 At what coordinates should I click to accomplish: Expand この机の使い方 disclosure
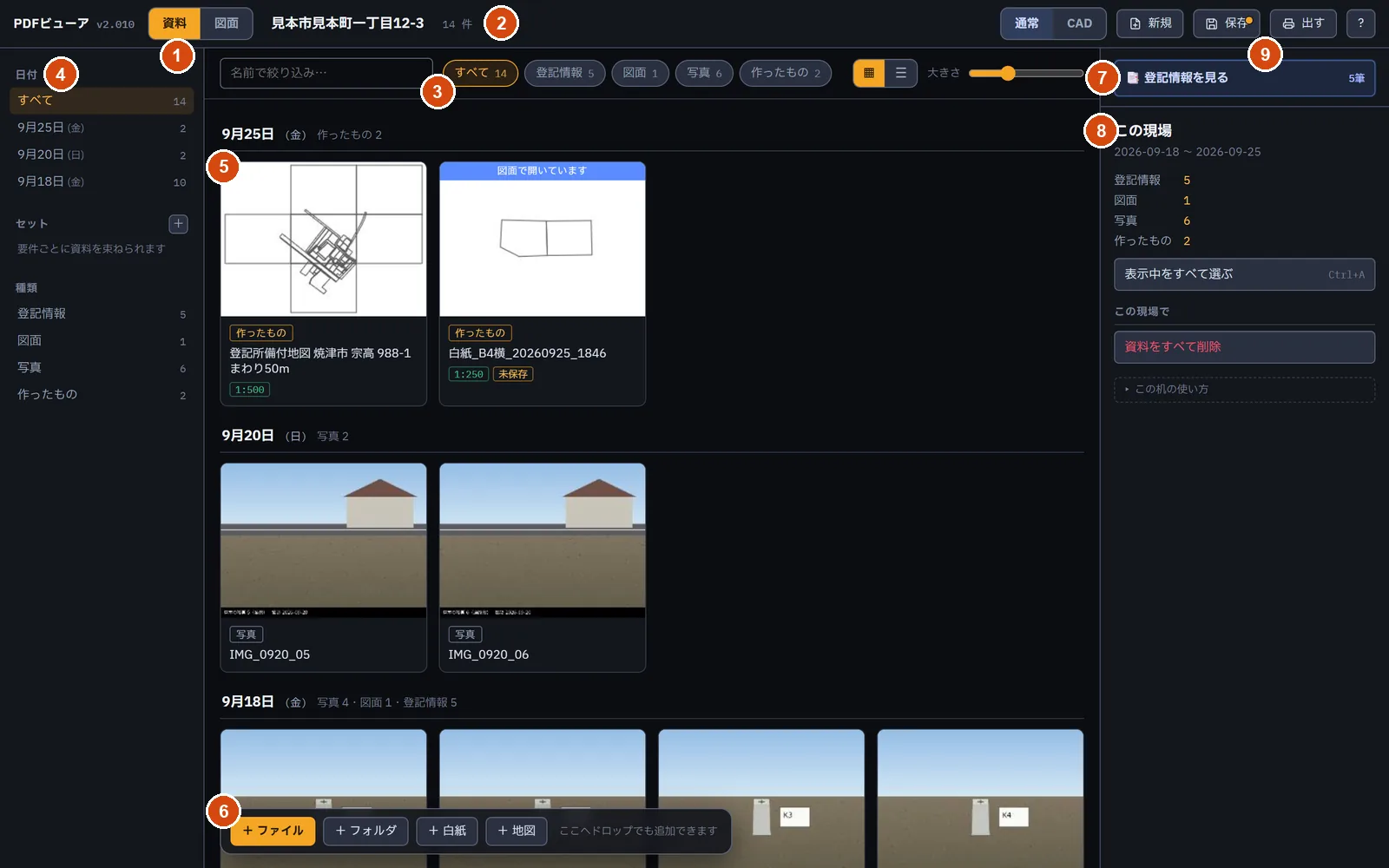[x=1244, y=390]
